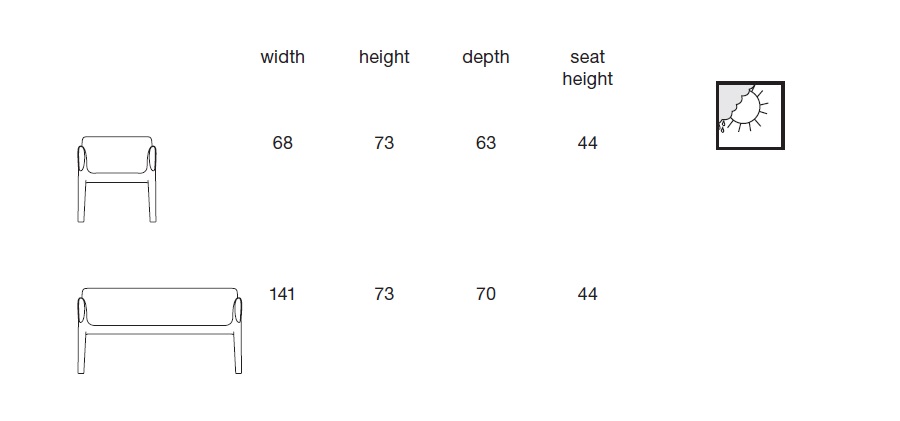
Task: Select the armchair depth value 63
Action: tap(486, 142)
